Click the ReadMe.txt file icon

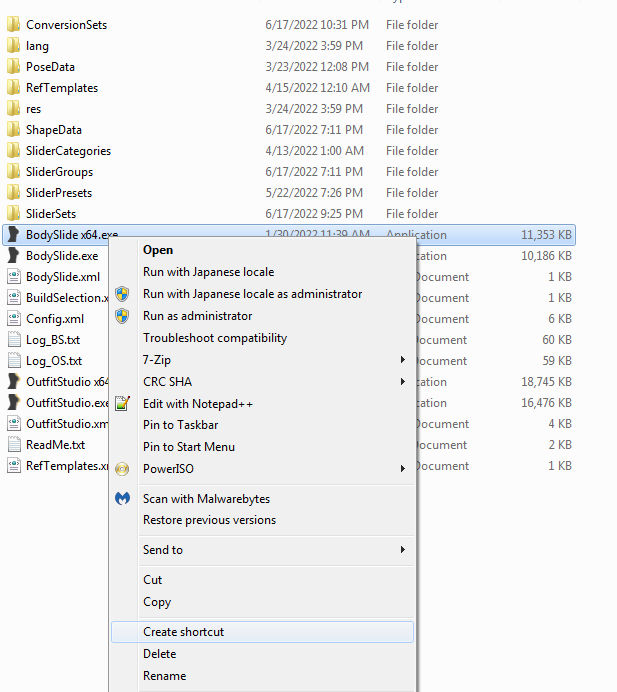coord(14,444)
